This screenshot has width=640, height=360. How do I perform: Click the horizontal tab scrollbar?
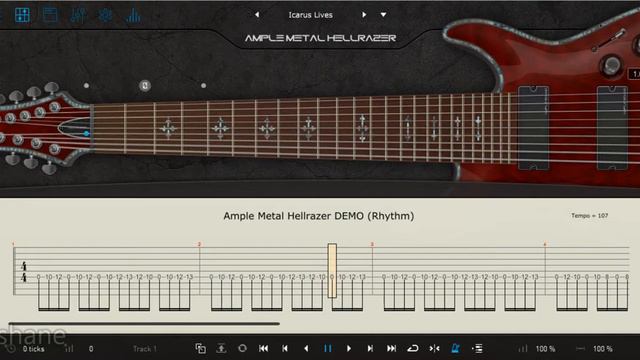click(x=144, y=324)
